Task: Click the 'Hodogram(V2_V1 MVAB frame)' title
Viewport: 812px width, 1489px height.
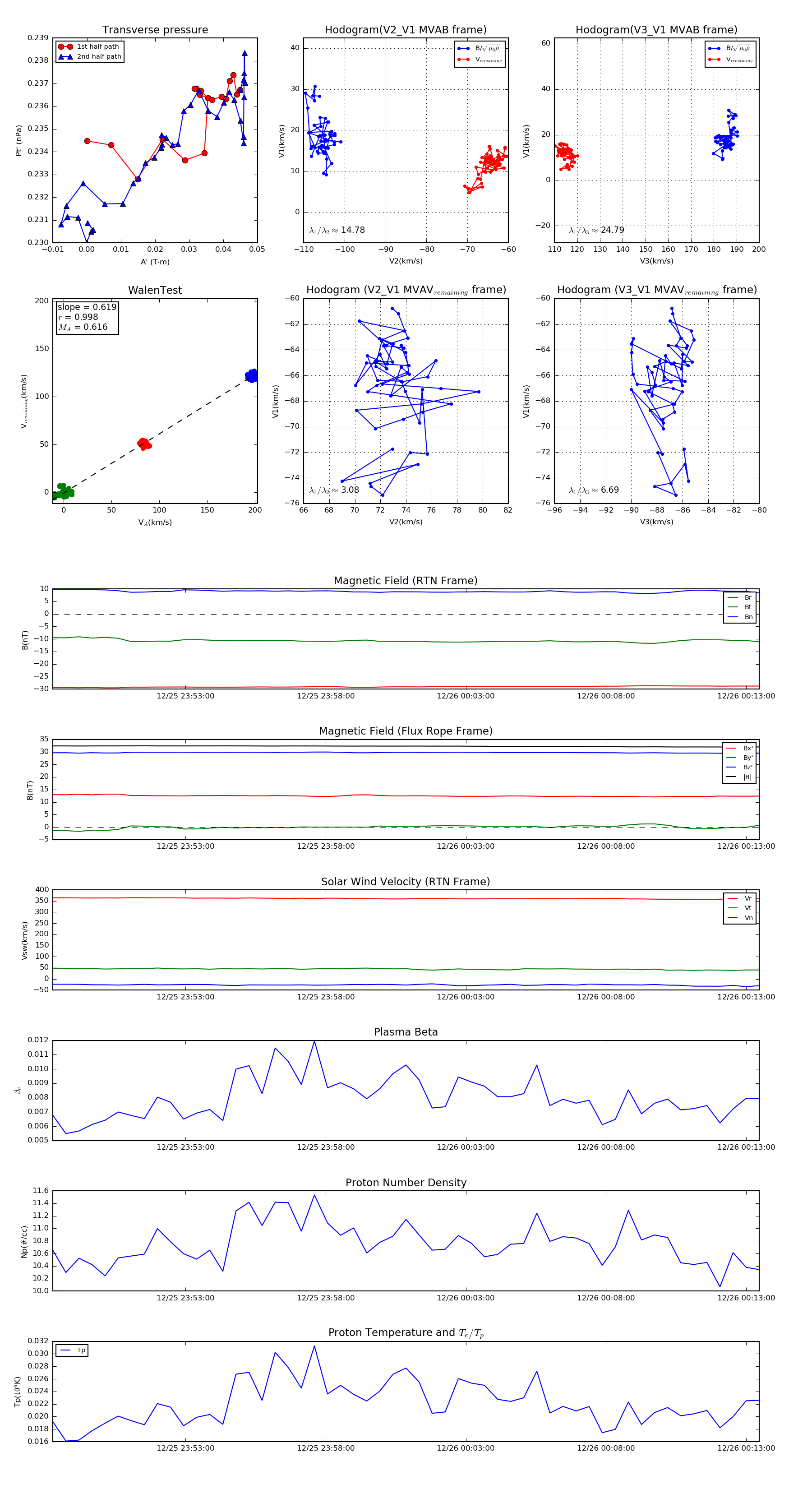Action: coord(406,30)
